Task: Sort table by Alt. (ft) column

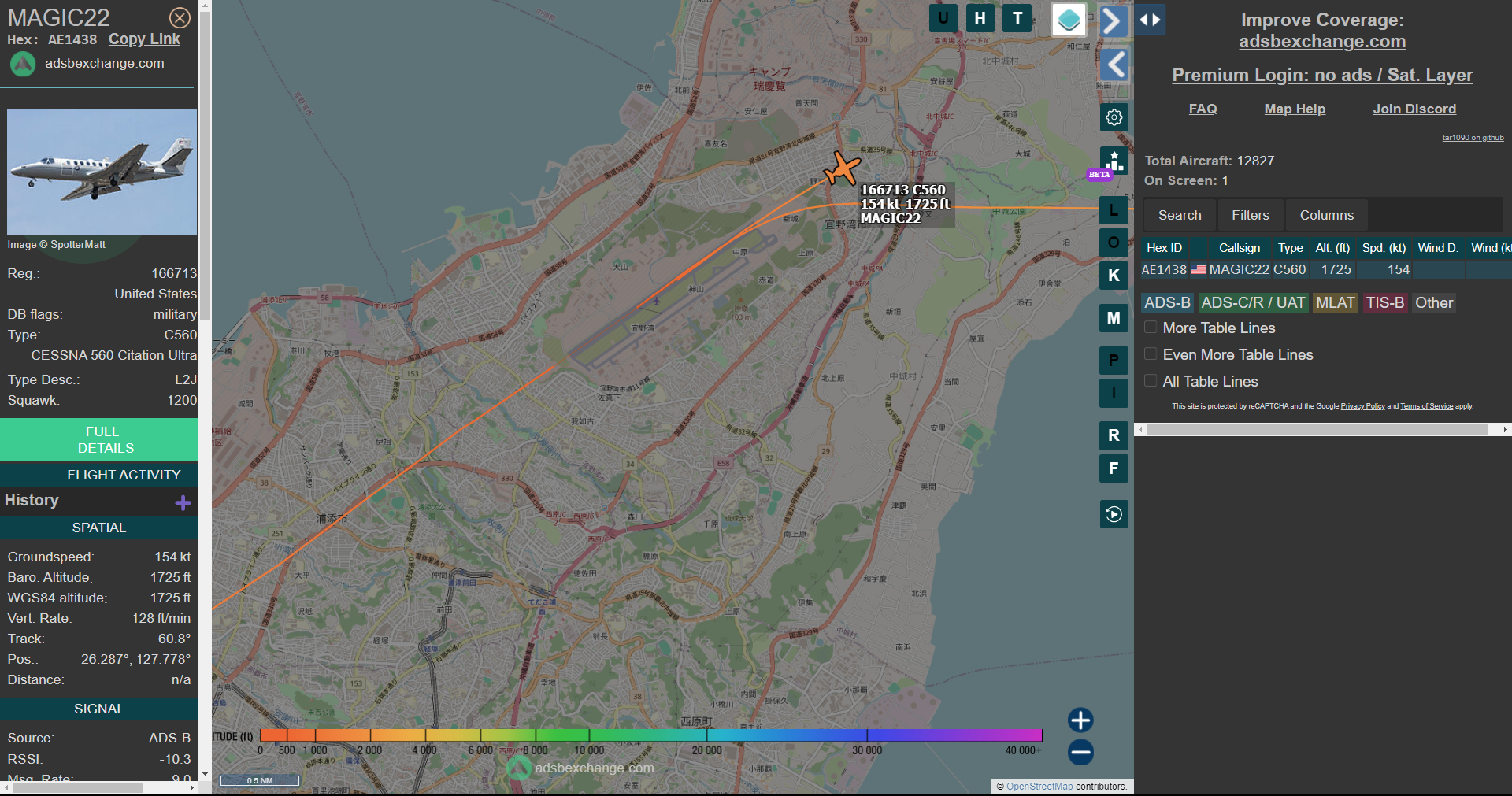Action: click(x=1332, y=248)
